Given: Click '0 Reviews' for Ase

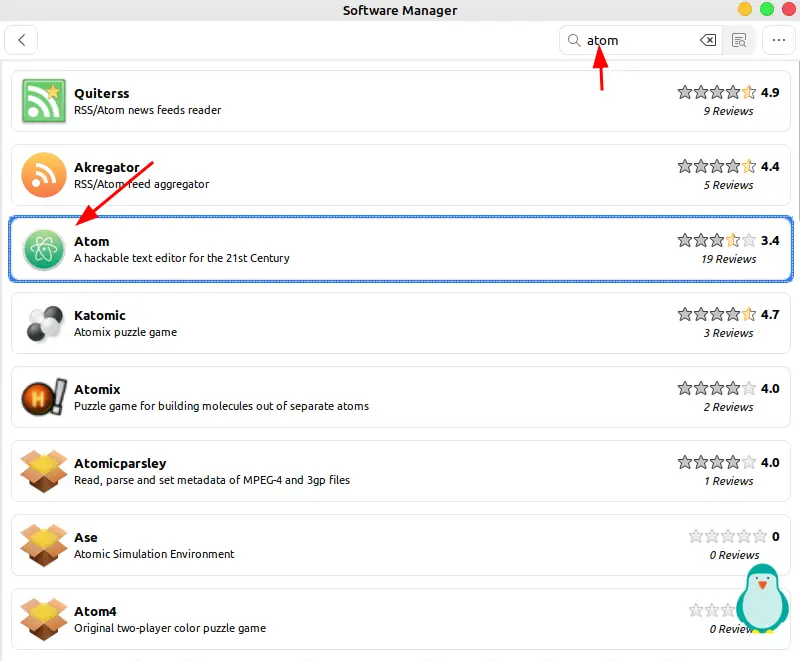Looking at the screenshot, I should (x=734, y=554).
